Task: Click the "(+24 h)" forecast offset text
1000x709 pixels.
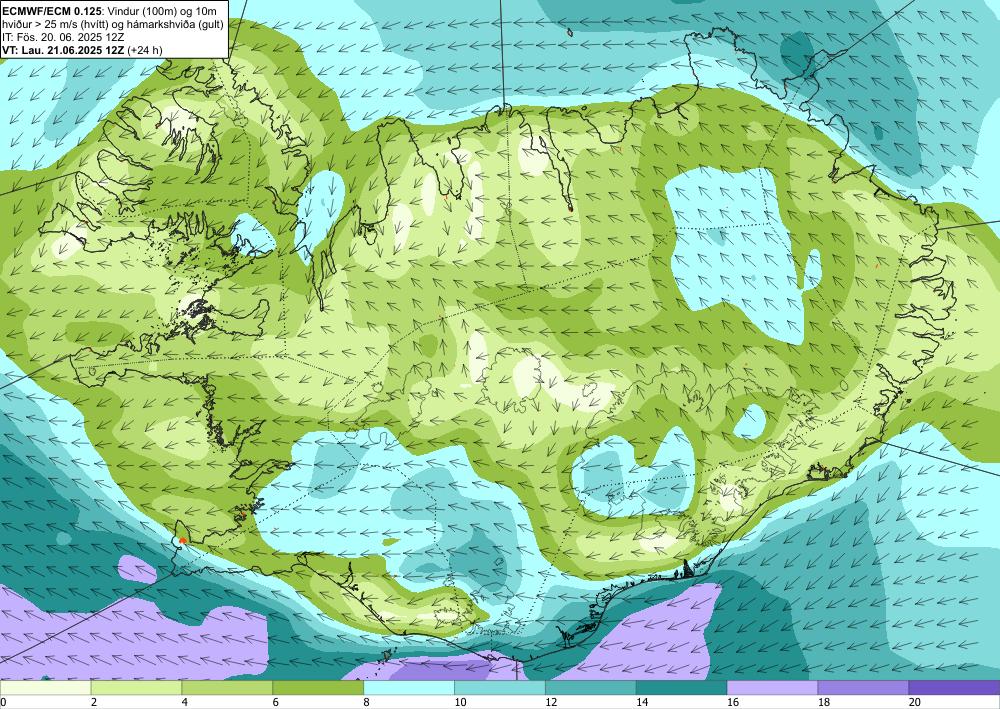Action: point(145,50)
